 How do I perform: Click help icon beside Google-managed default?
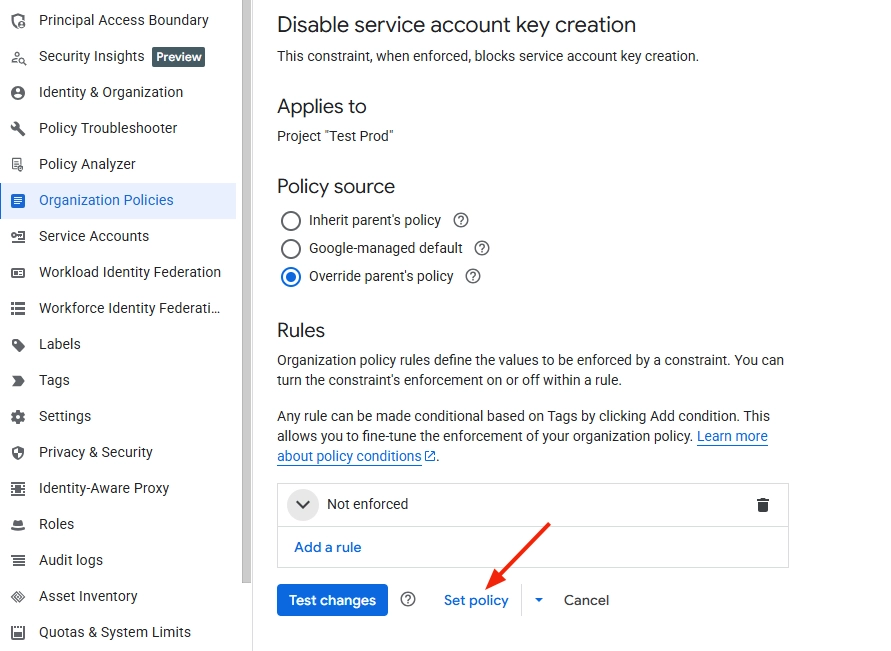(x=482, y=248)
